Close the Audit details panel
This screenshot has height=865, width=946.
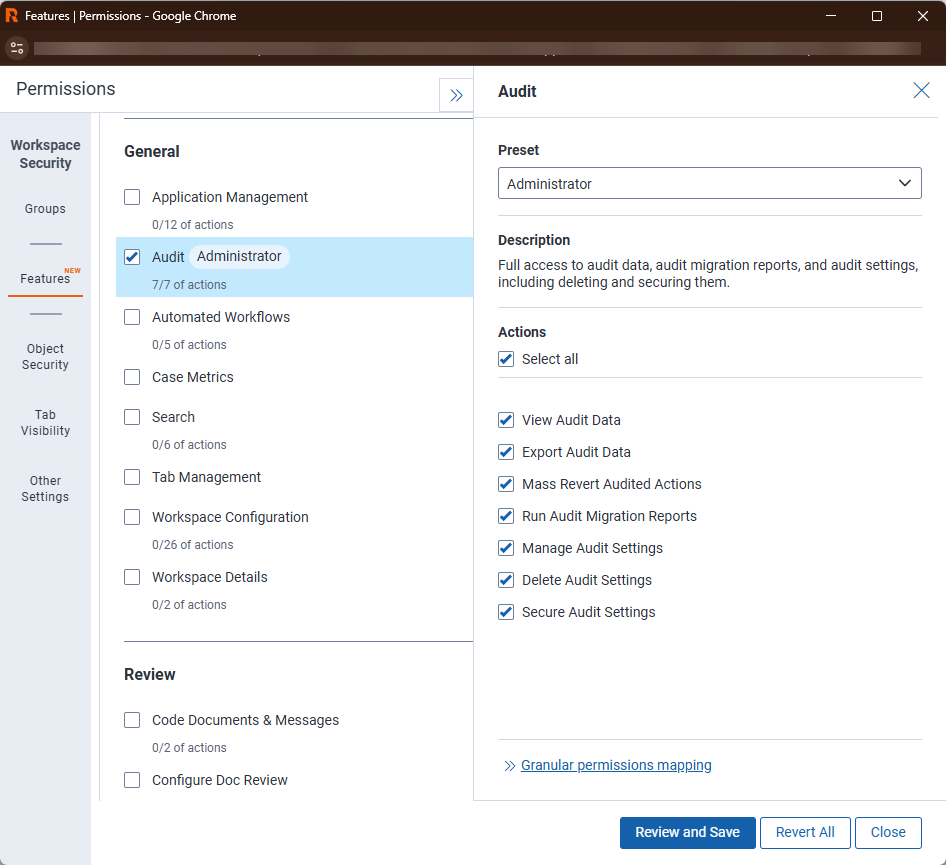(x=921, y=90)
